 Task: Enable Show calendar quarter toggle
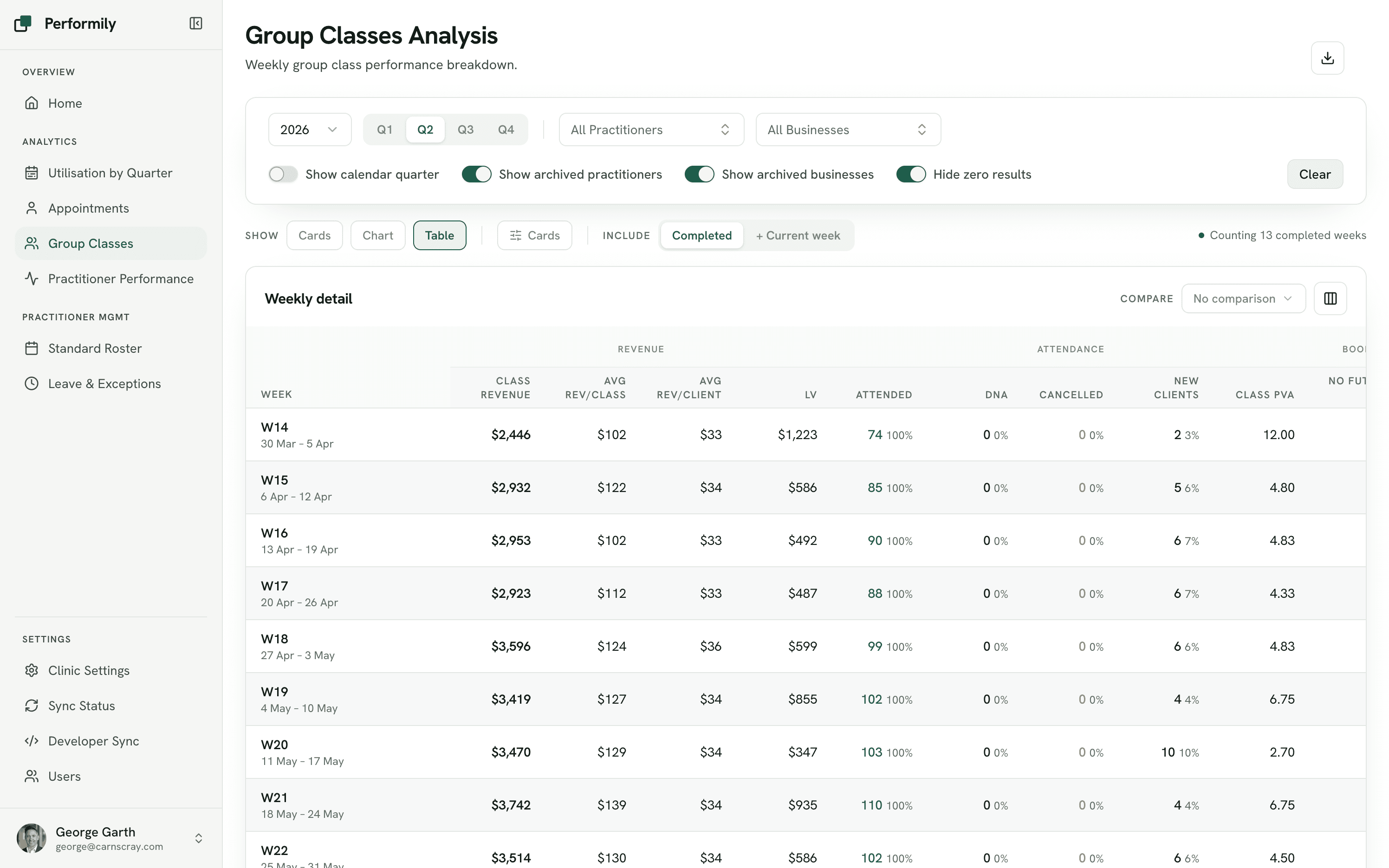(x=283, y=174)
